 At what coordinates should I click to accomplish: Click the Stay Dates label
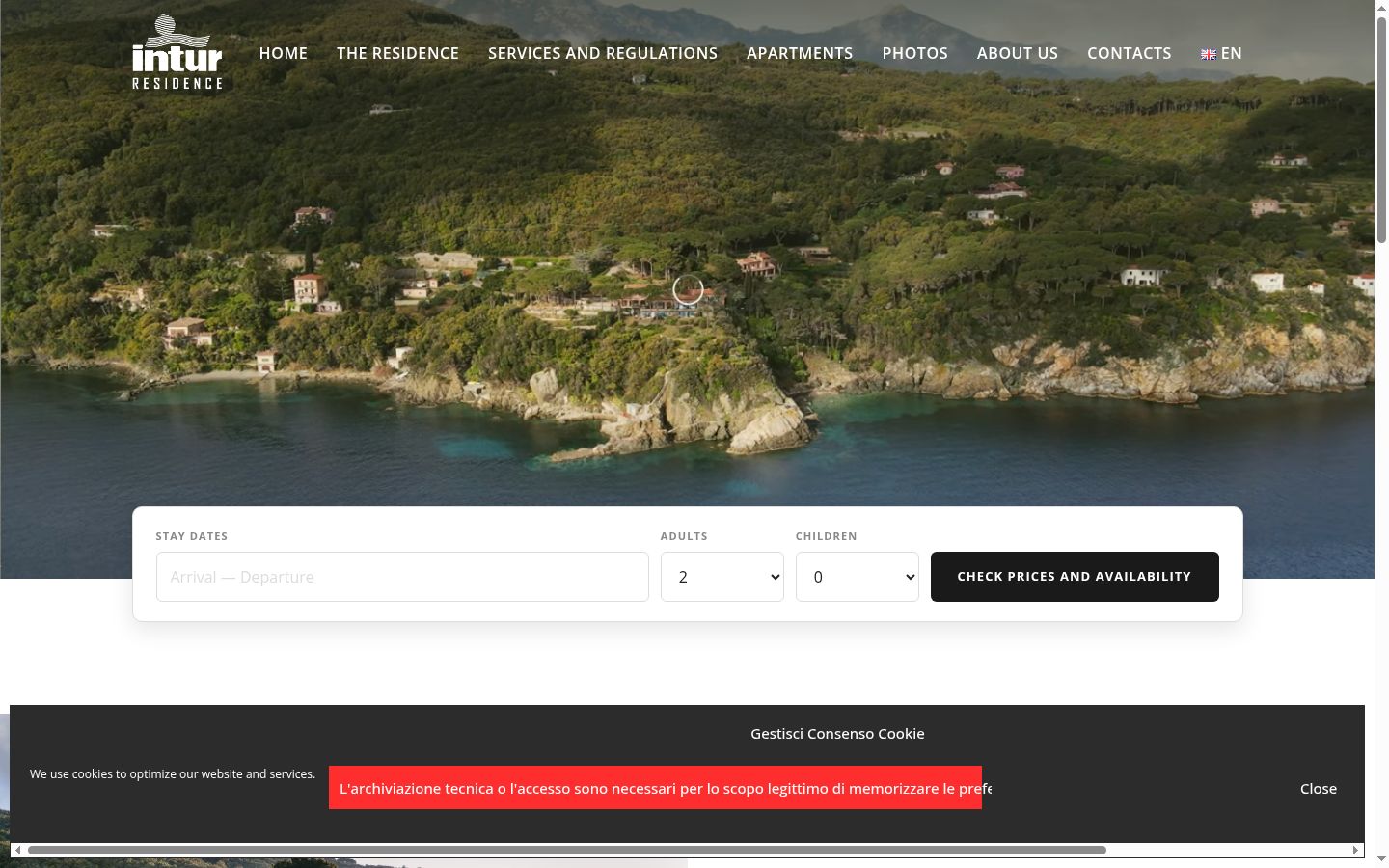coord(192,536)
